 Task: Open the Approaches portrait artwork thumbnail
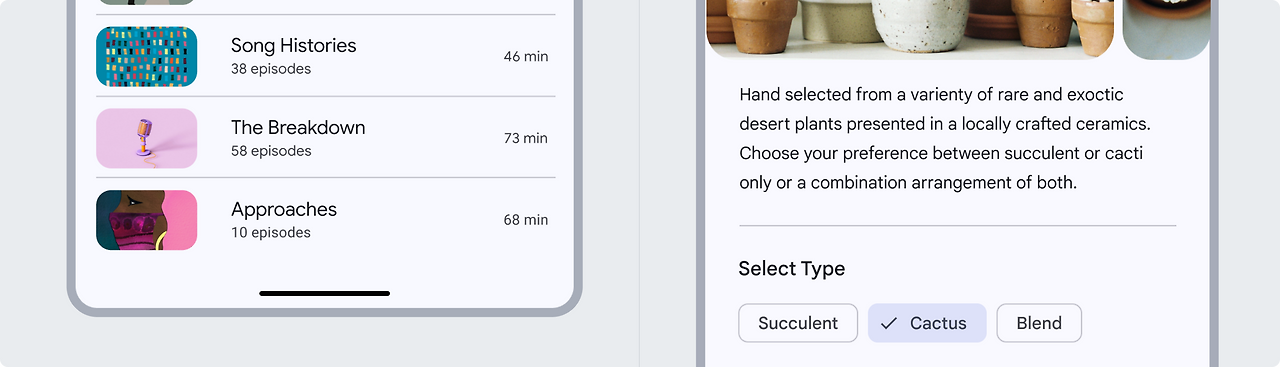[146, 220]
